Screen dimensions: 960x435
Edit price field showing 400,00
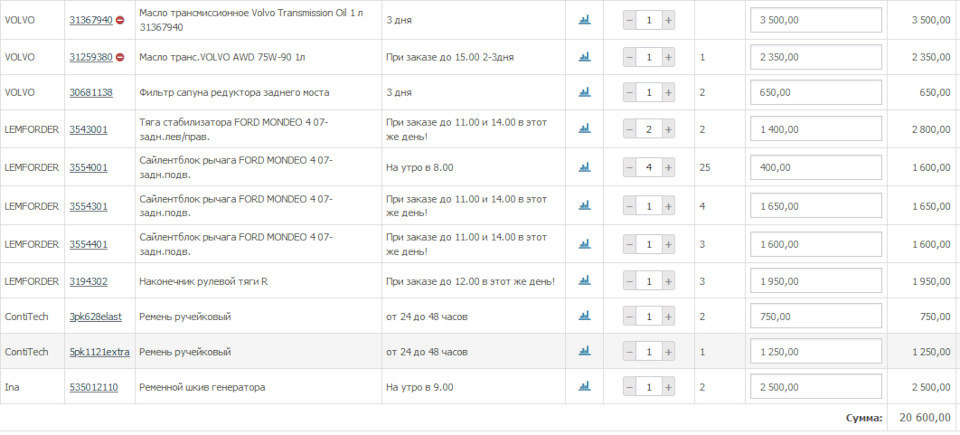click(816, 167)
